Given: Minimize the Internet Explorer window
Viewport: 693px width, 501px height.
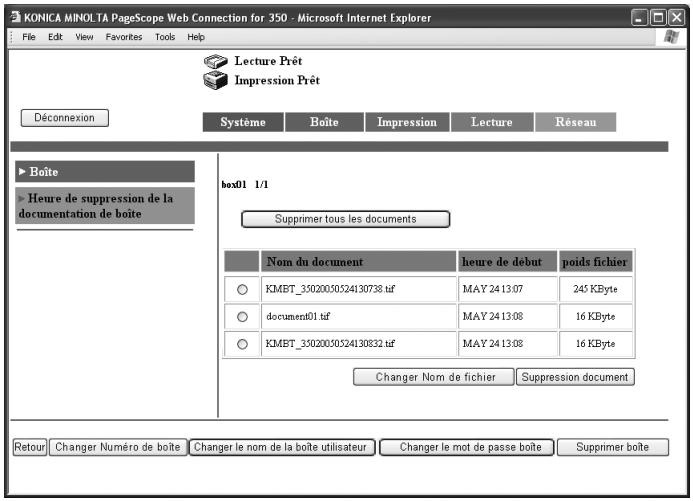Looking at the screenshot, I should pyautogui.click(x=639, y=18).
